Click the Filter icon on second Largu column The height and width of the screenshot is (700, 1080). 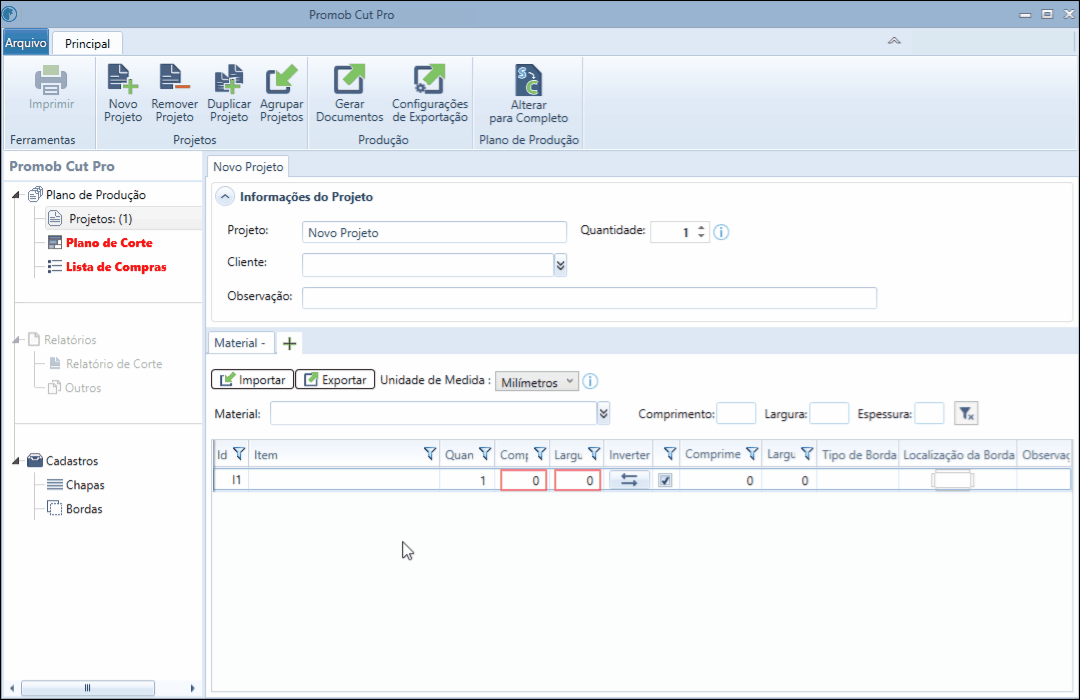click(x=807, y=453)
